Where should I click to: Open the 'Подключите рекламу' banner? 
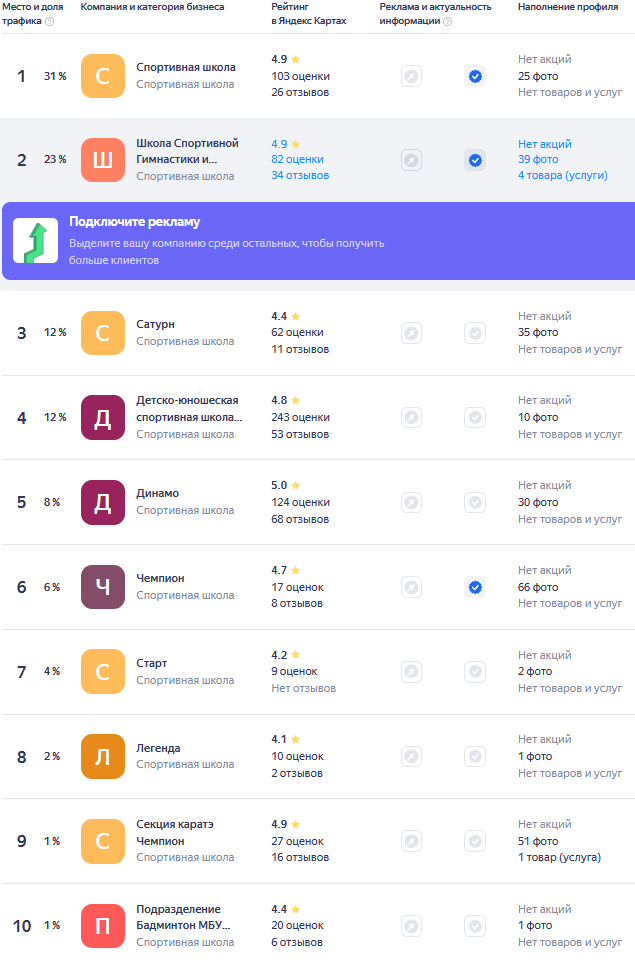[318, 241]
